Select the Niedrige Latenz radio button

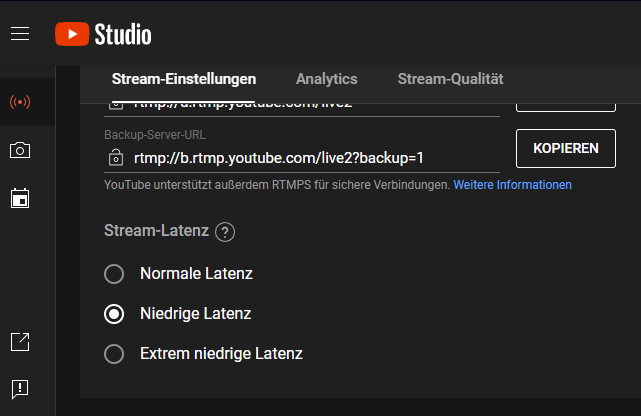click(x=114, y=314)
